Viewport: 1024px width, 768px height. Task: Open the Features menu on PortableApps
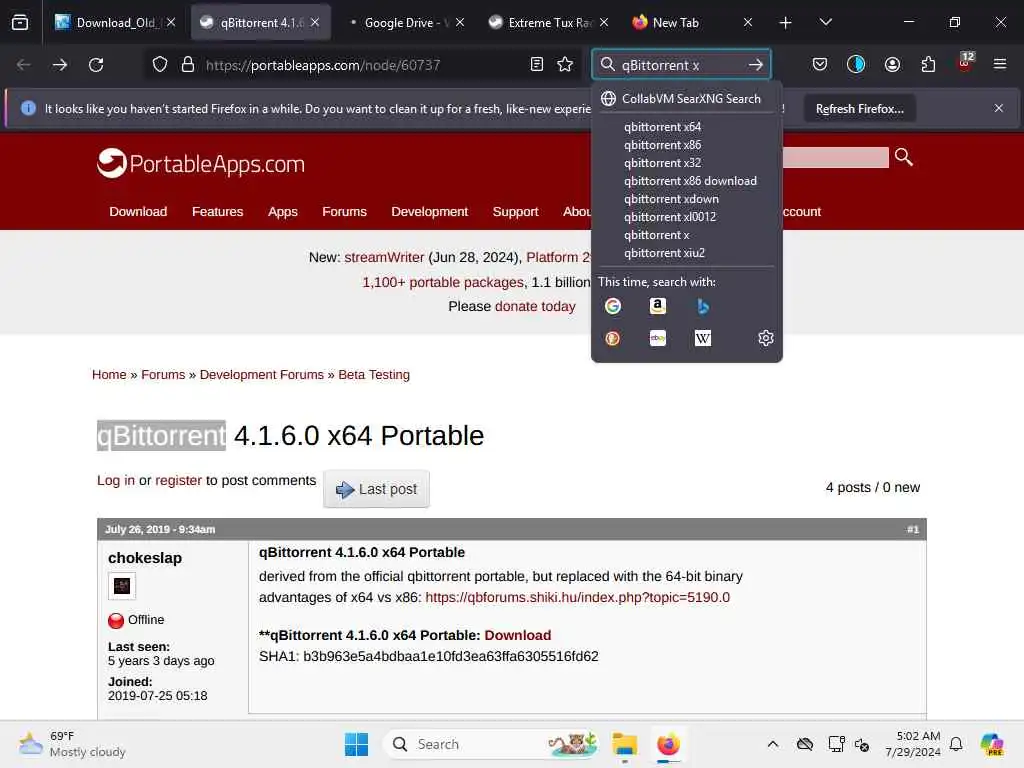(217, 212)
